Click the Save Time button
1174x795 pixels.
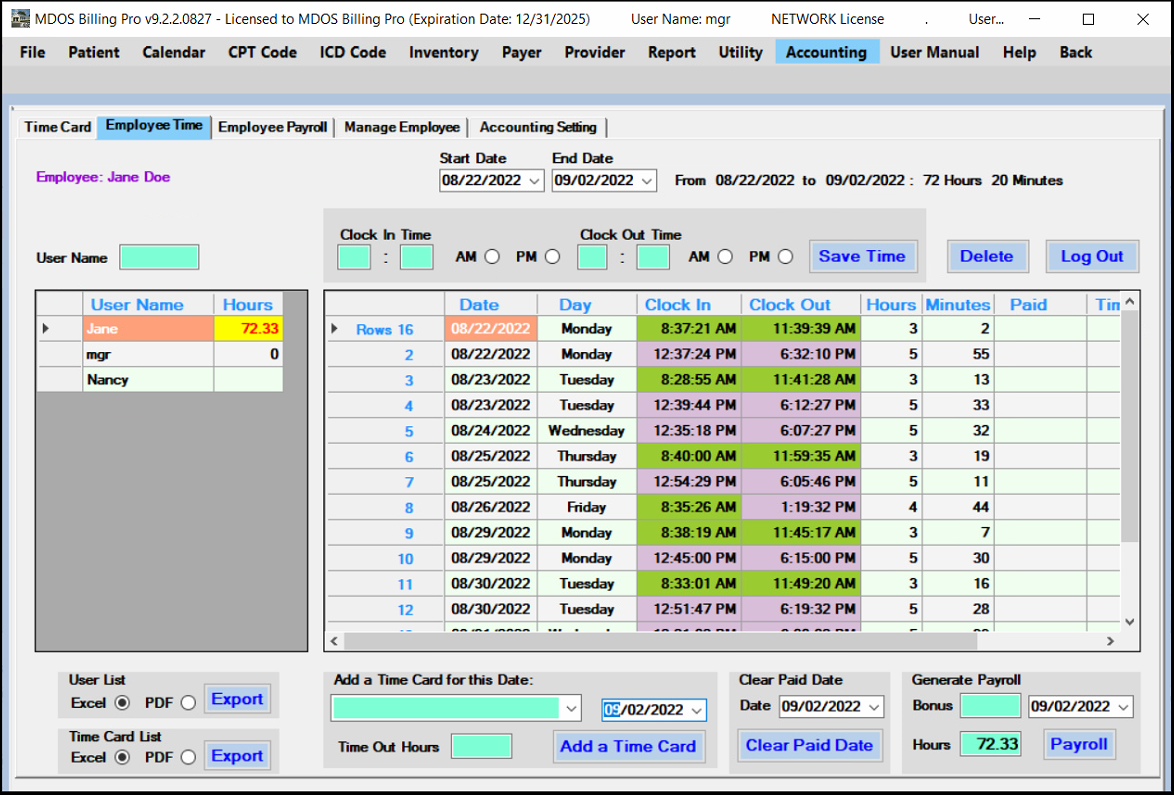pos(862,256)
